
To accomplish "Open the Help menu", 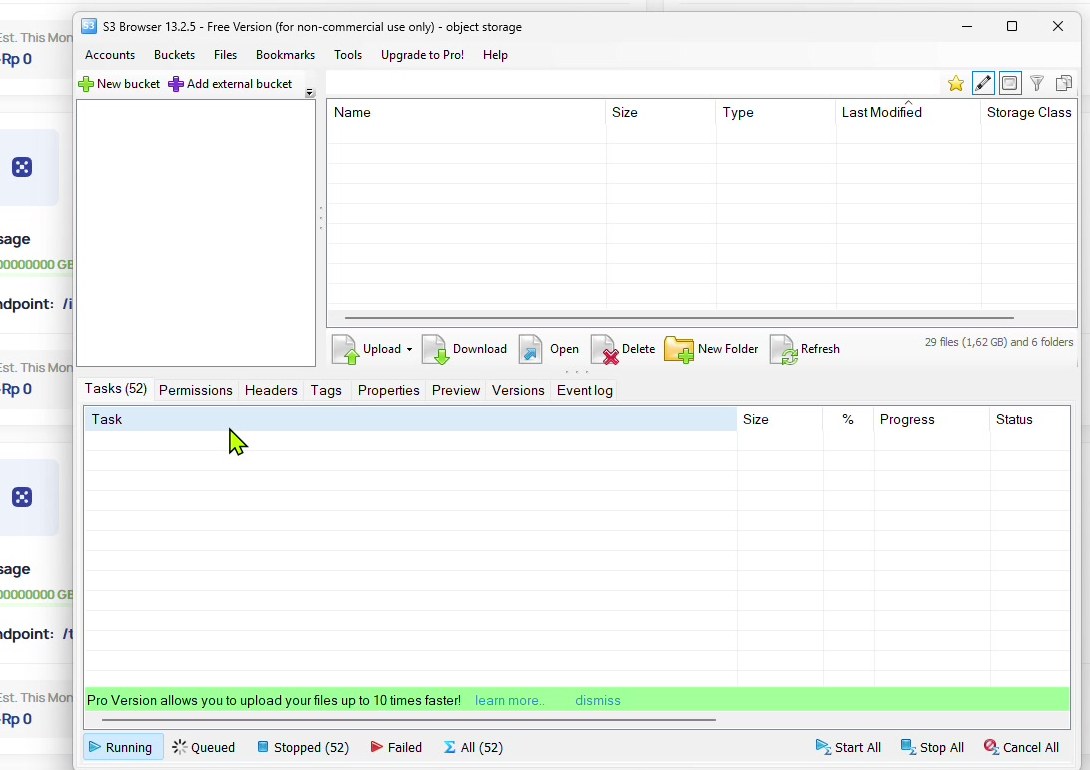I will [495, 55].
